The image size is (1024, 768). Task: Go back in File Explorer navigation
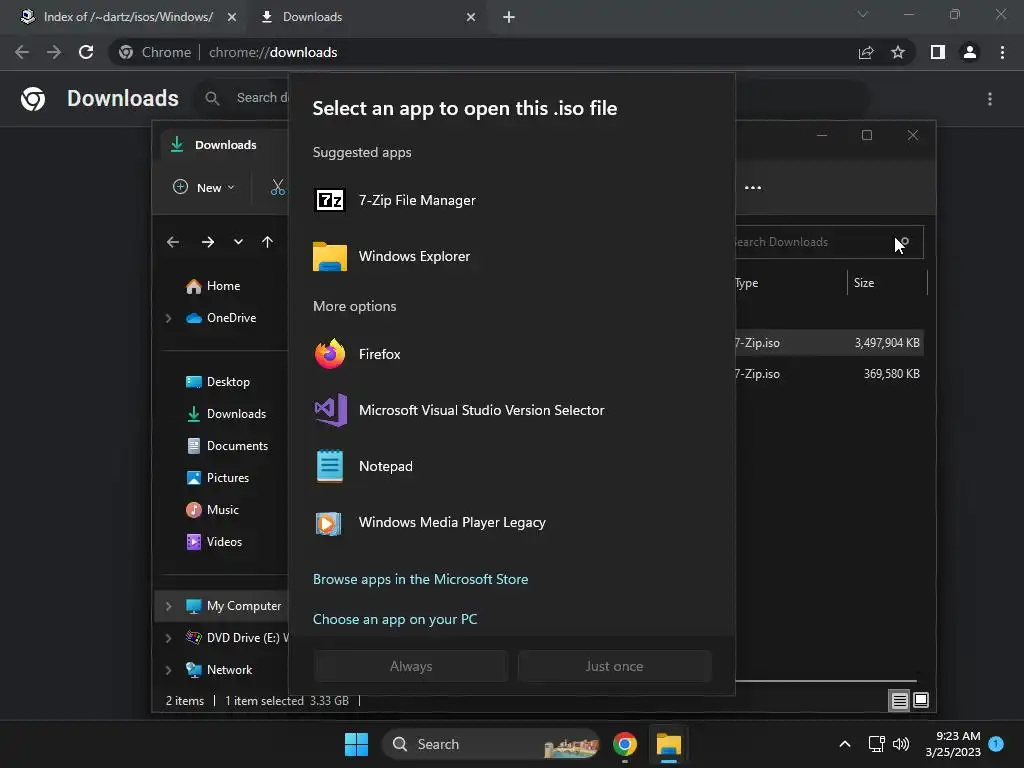[x=172, y=242]
